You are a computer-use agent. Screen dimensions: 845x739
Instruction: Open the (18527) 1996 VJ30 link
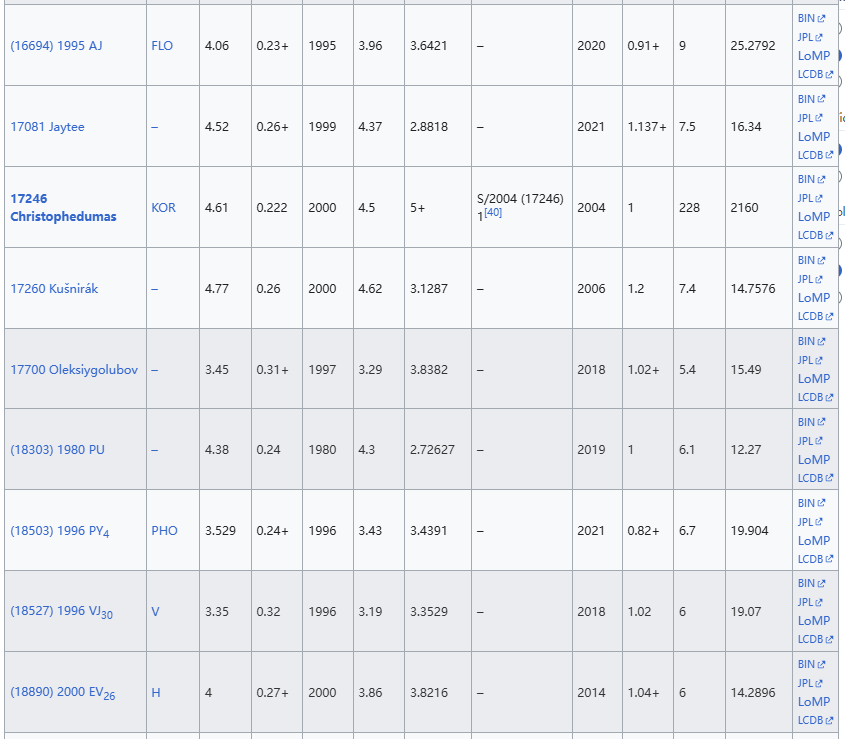point(61,612)
